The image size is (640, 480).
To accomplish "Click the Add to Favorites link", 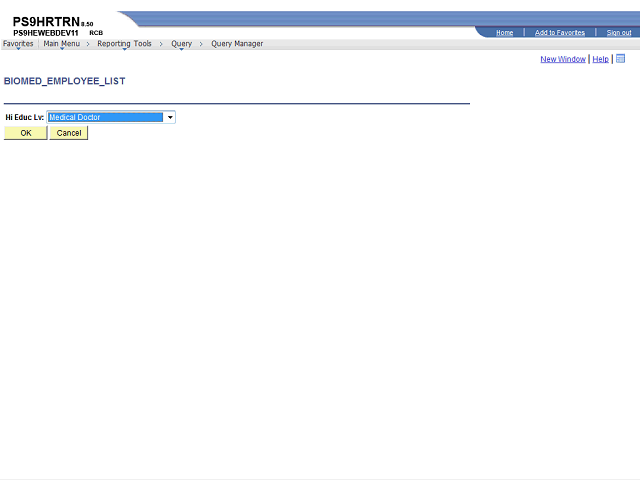I will coord(560,33).
